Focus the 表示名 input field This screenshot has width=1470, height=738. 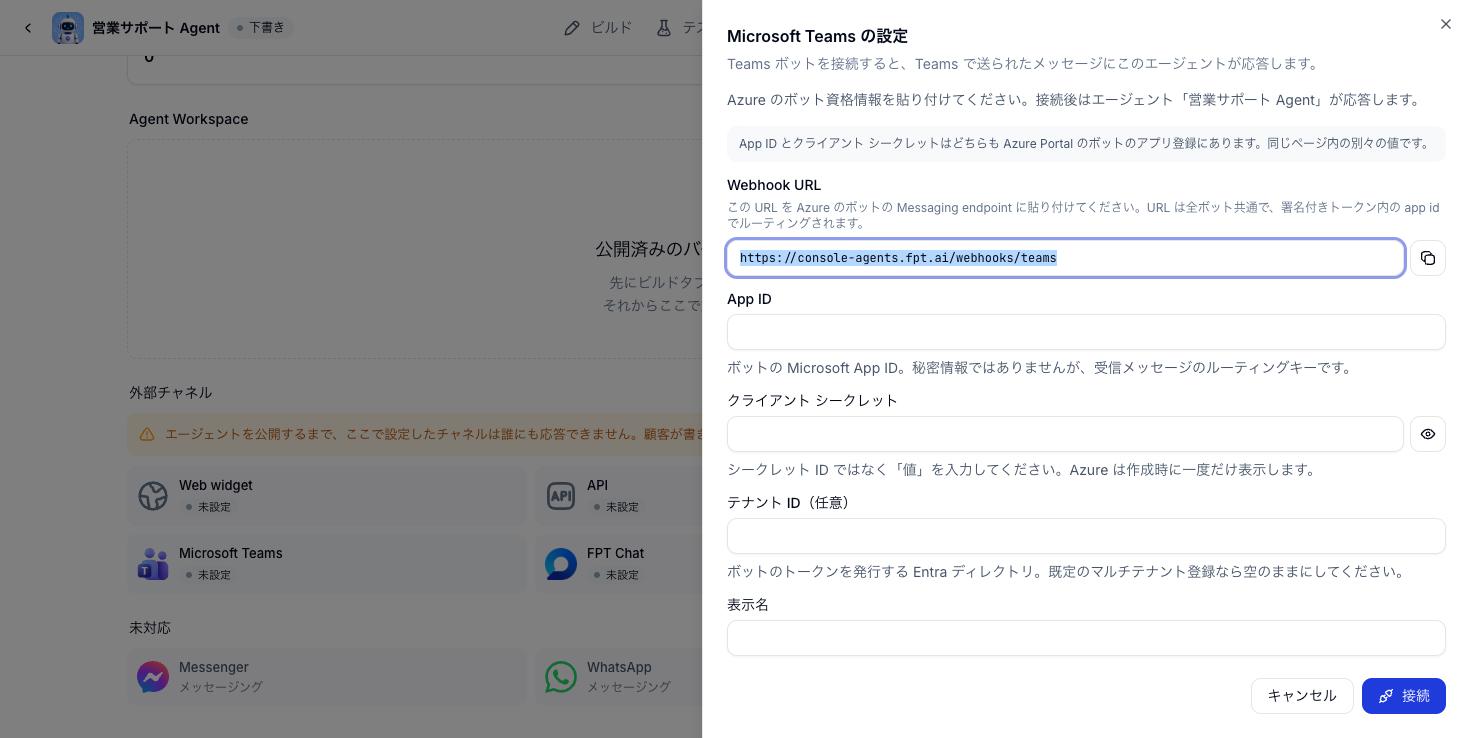tap(1086, 638)
